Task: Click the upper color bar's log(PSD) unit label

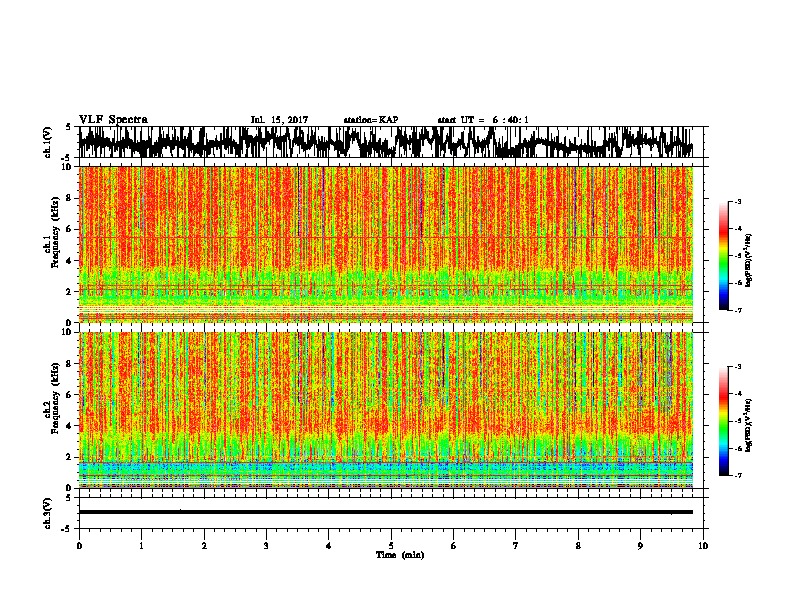Action: click(749, 261)
